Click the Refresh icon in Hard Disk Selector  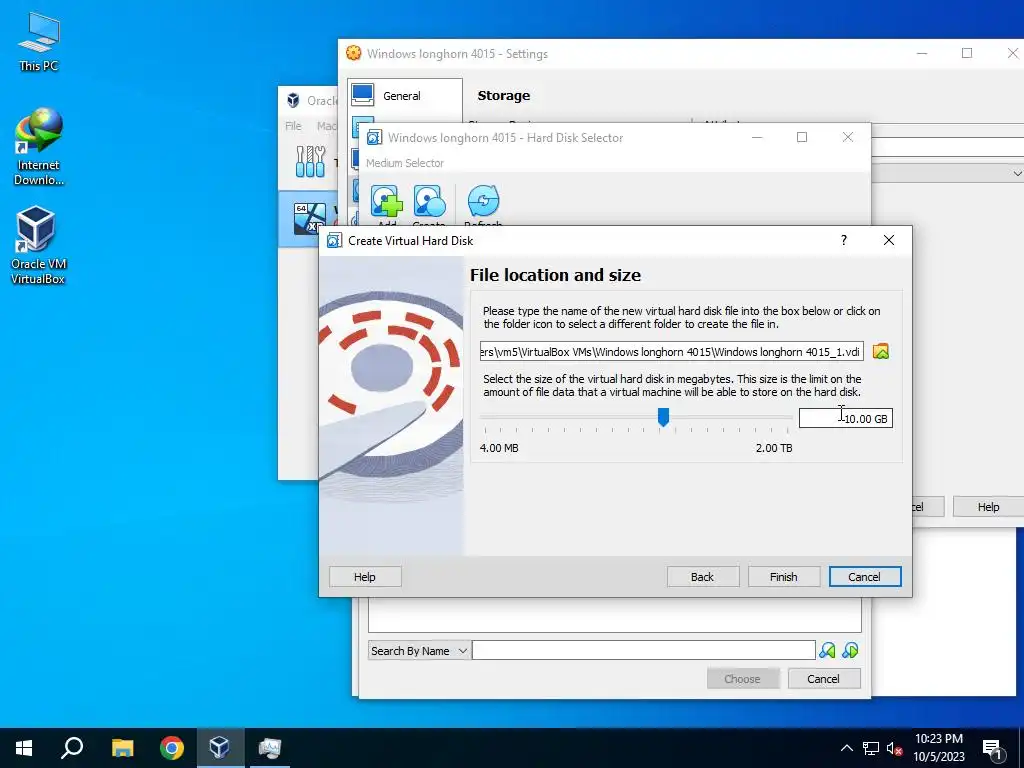pos(483,201)
